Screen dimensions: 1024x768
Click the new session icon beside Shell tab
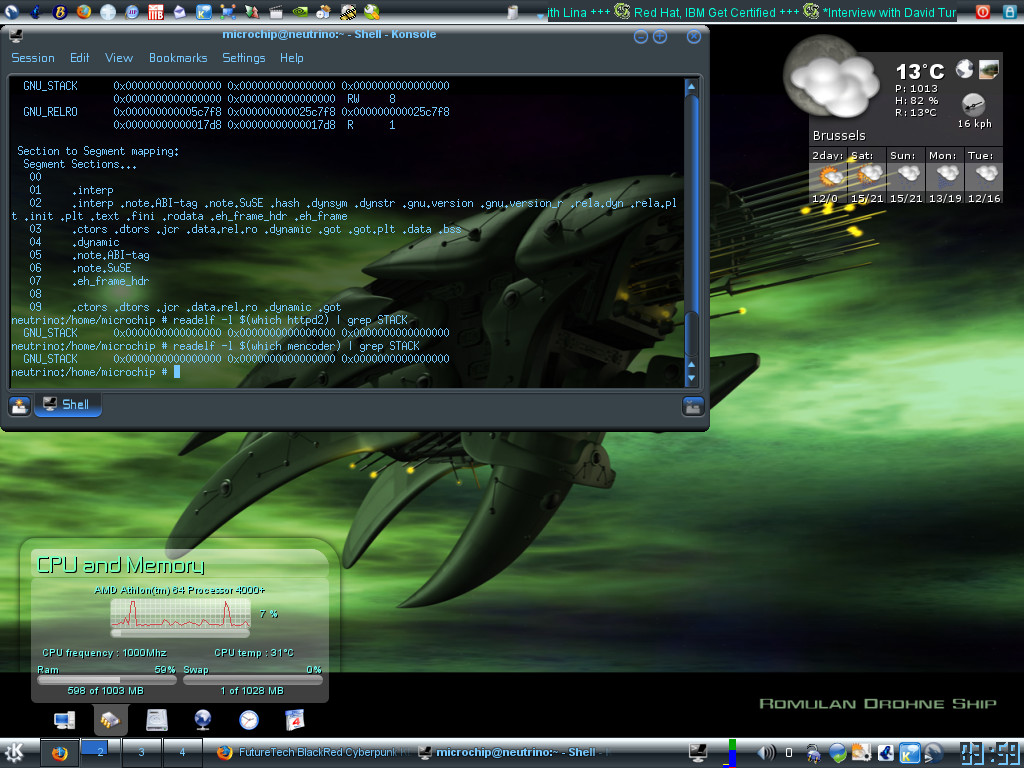(x=19, y=406)
